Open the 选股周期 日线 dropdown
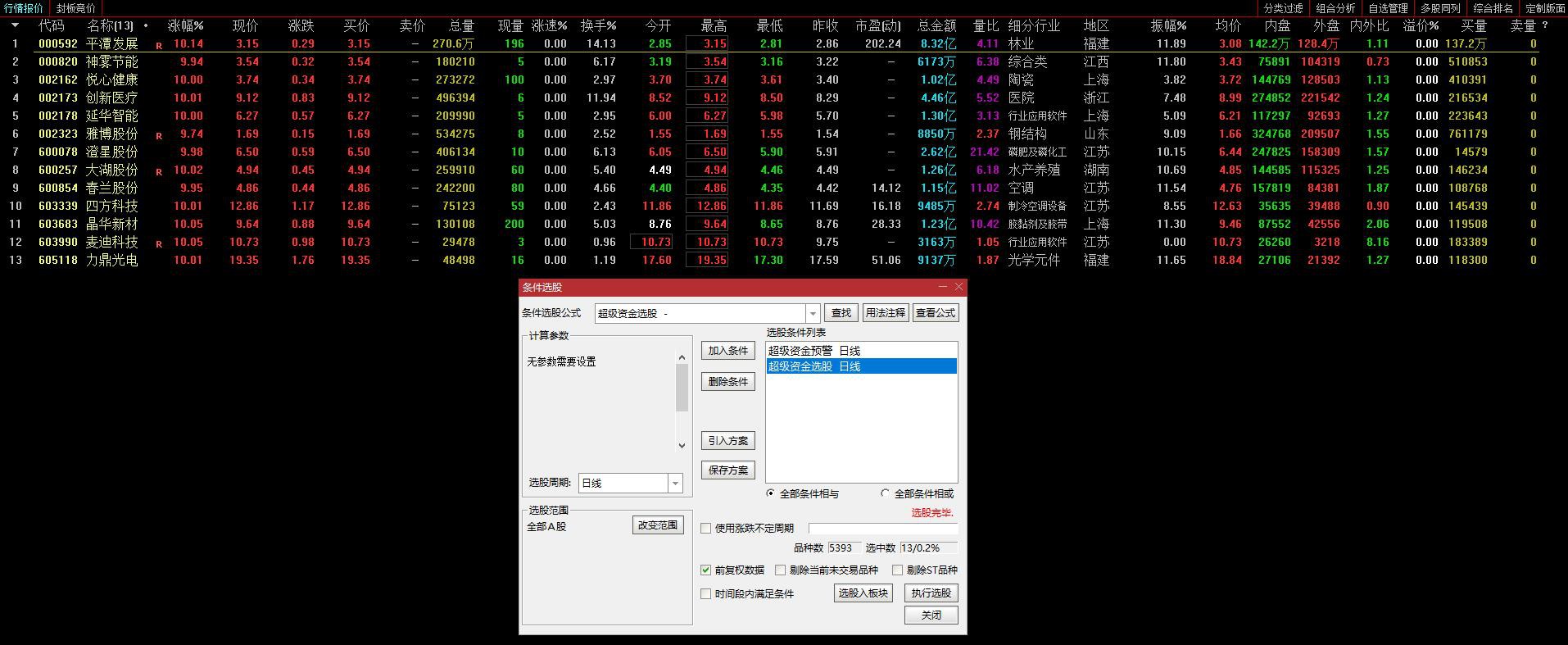Viewport: 1568px width, 645px height. 675,484
